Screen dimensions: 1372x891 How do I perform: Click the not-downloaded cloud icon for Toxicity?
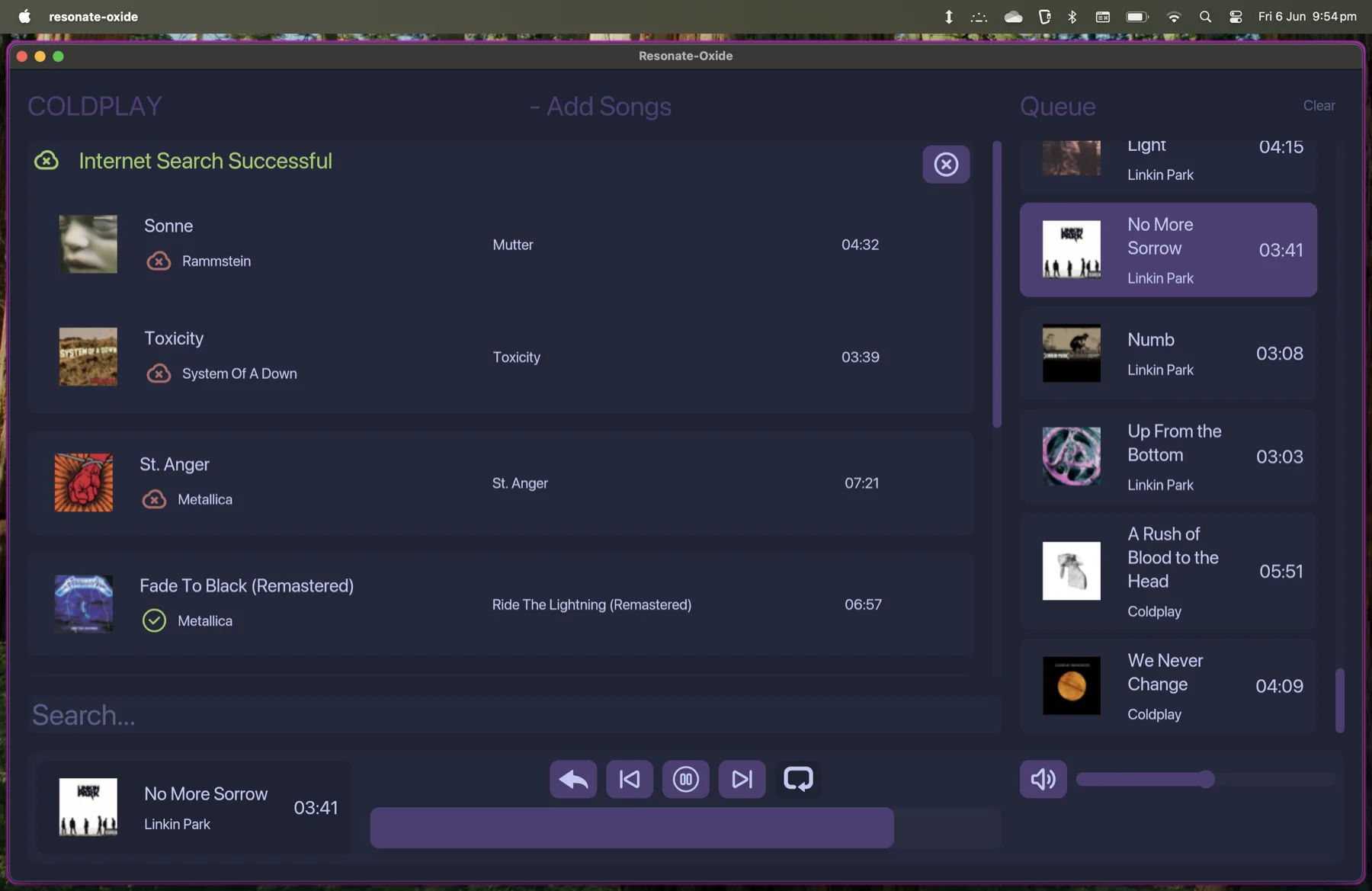pos(159,373)
